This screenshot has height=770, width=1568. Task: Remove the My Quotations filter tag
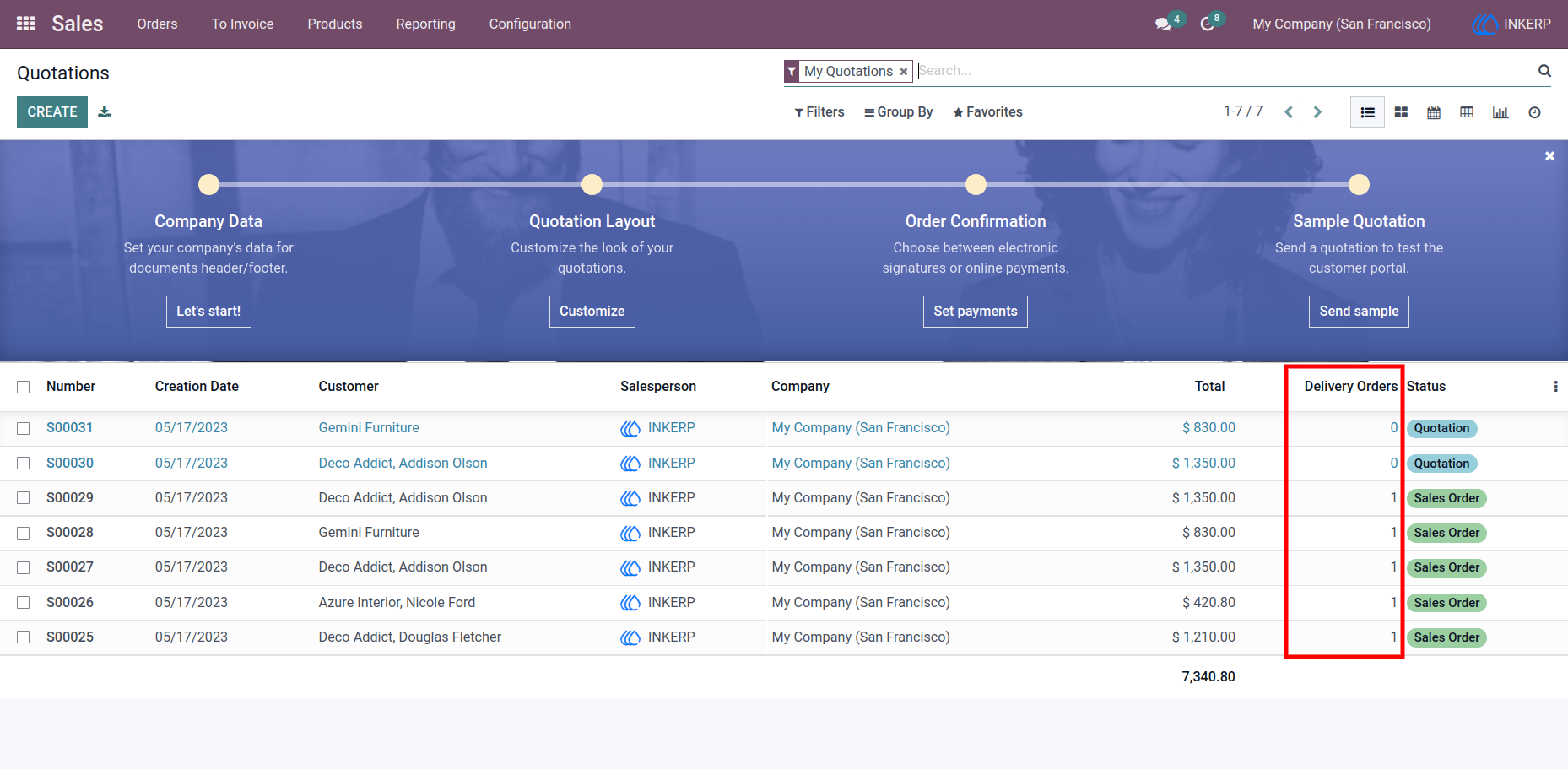click(x=904, y=72)
